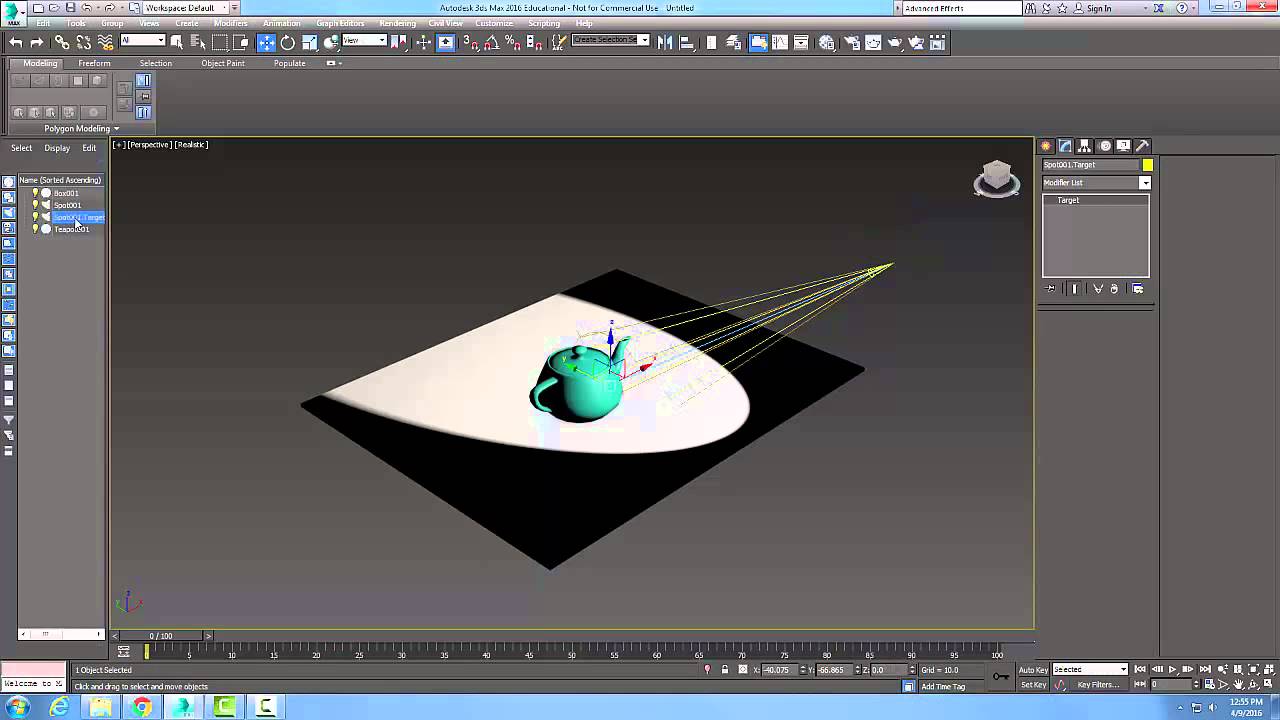Click Add Time Tag
This screenshot has width=1280, height=720.
pos(943,687)
